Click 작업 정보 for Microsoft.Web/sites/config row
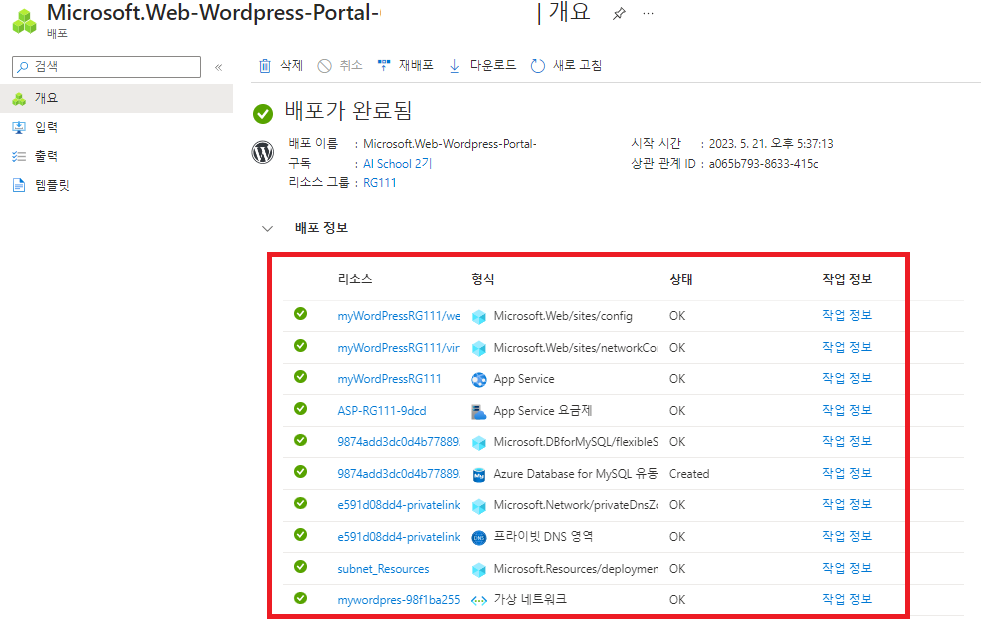Screen dimensions: 981x623 click(846, 315)
